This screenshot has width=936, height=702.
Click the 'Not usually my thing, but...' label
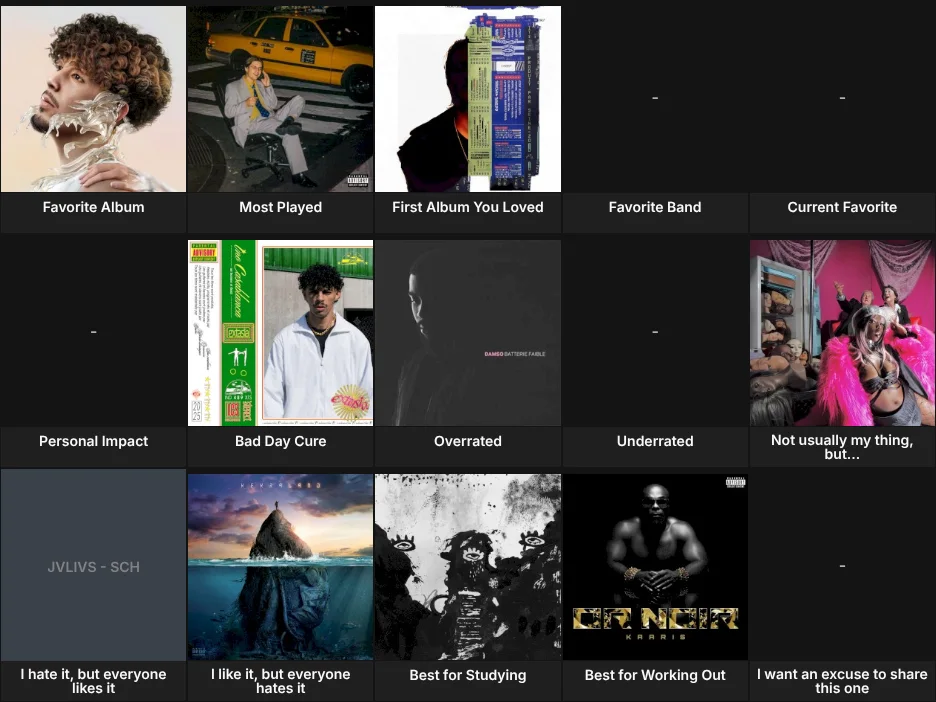(842, 447)
